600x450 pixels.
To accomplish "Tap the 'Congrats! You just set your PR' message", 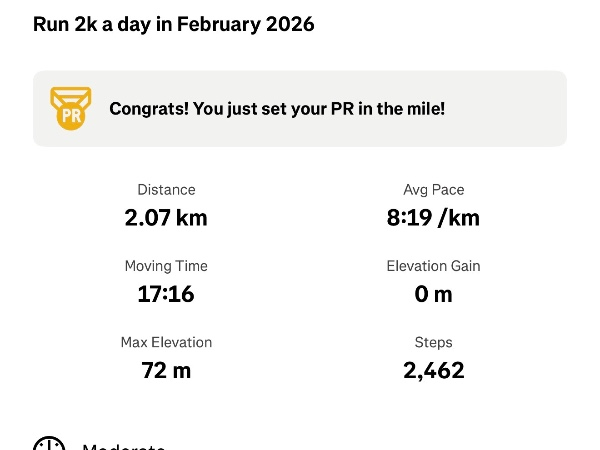I will click(277, 108).
